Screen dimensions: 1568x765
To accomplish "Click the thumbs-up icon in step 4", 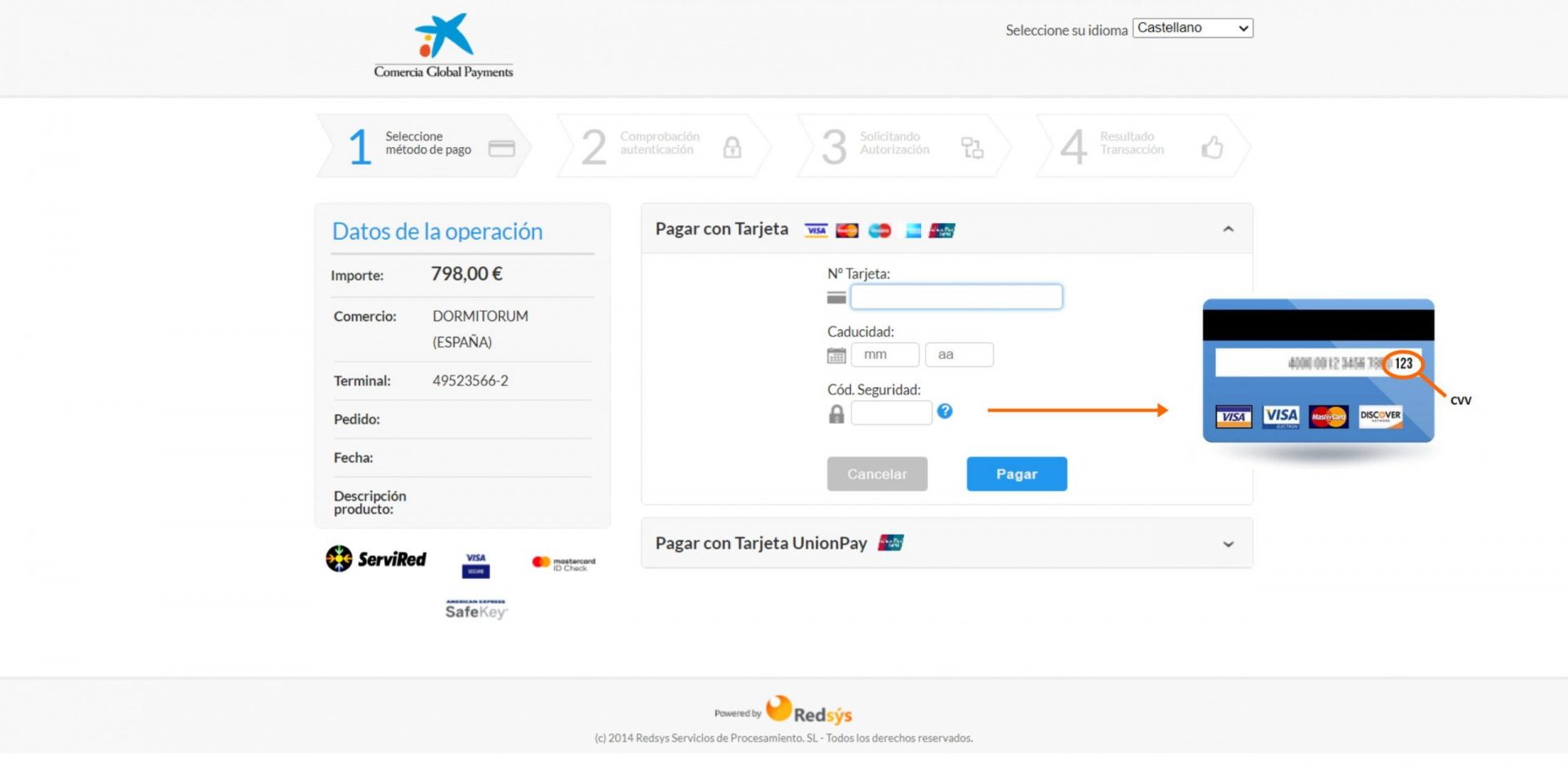I will [1212, 147].
